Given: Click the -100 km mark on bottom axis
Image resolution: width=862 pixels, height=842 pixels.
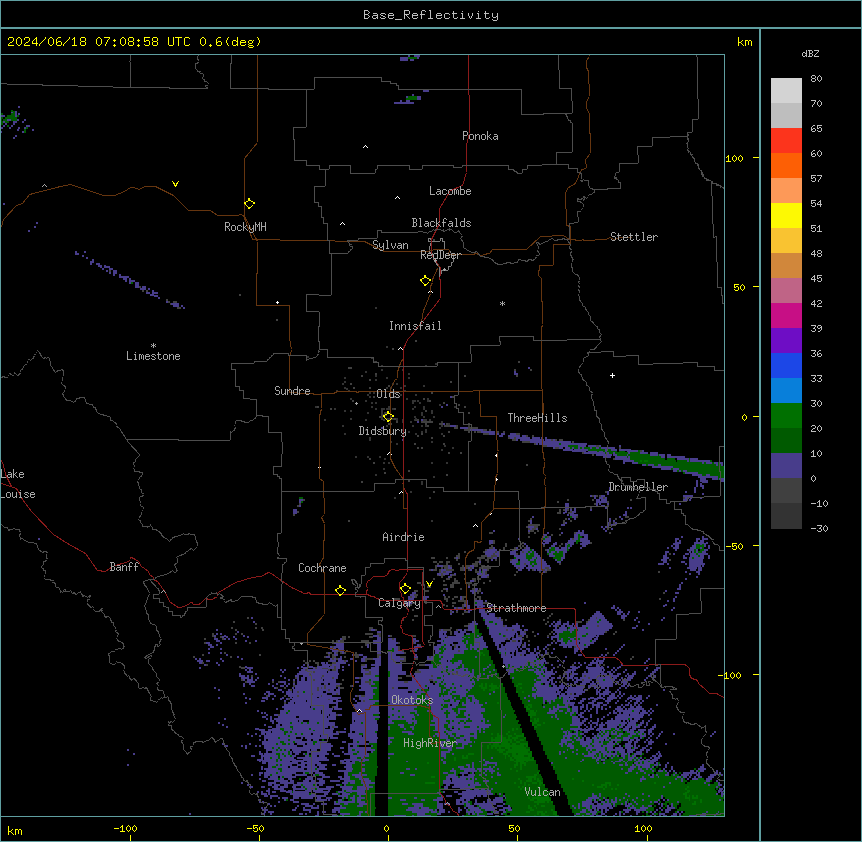Looking at the screenshot, I should pyautogui.click(x=125, y=828).
